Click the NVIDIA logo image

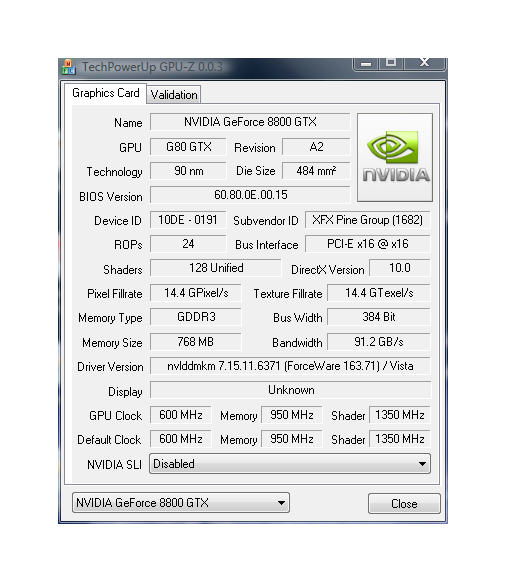(395, 157)
